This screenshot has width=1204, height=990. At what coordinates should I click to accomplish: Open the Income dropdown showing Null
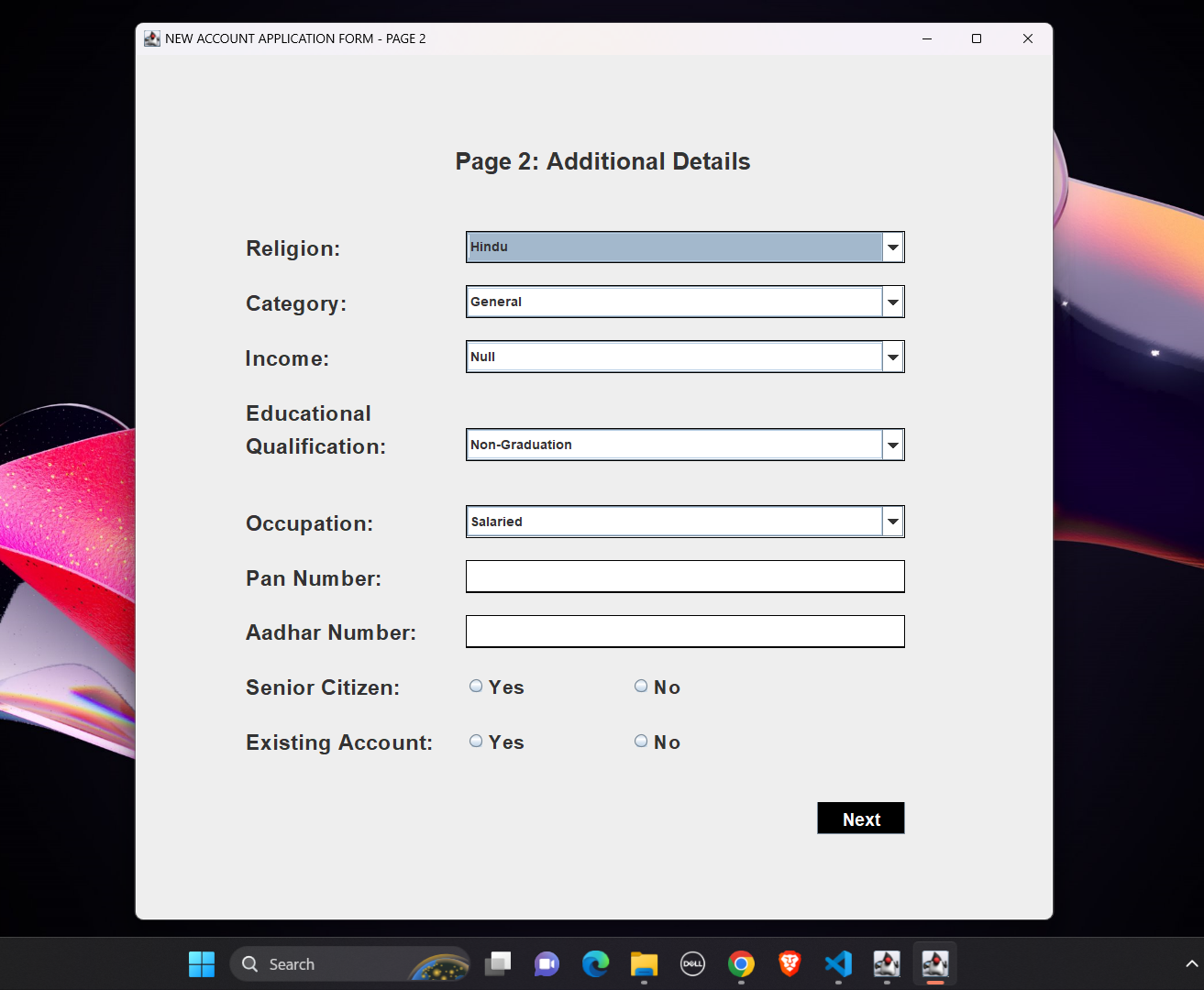click(x=685, y=357)
